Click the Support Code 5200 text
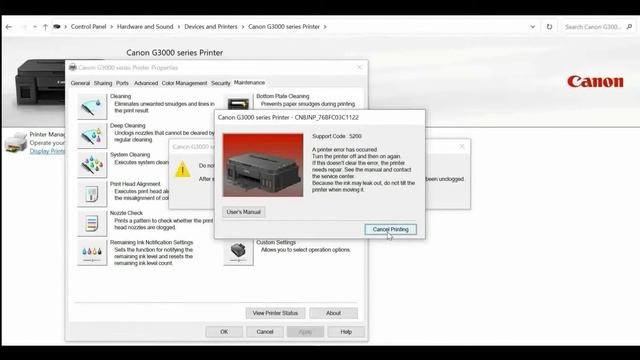This screenshot has height=360, width=640. point(337,136)
